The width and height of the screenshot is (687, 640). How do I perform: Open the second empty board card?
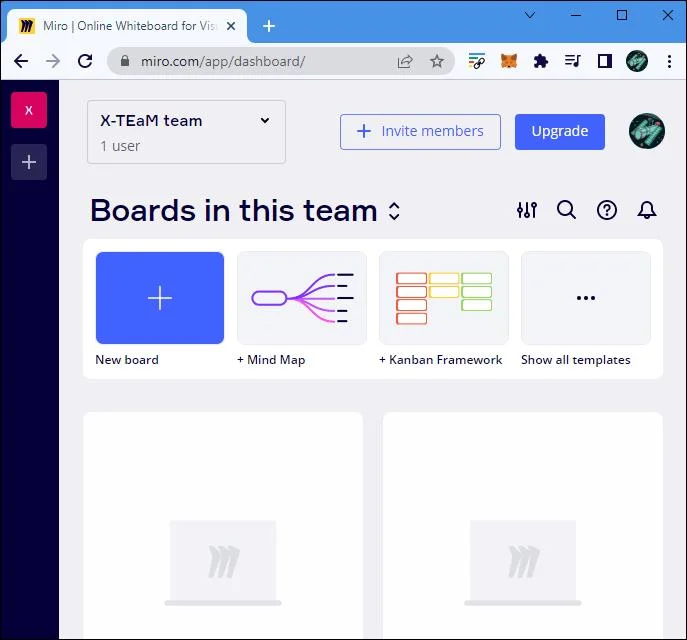pyautogui.click(x=523, y=525)
